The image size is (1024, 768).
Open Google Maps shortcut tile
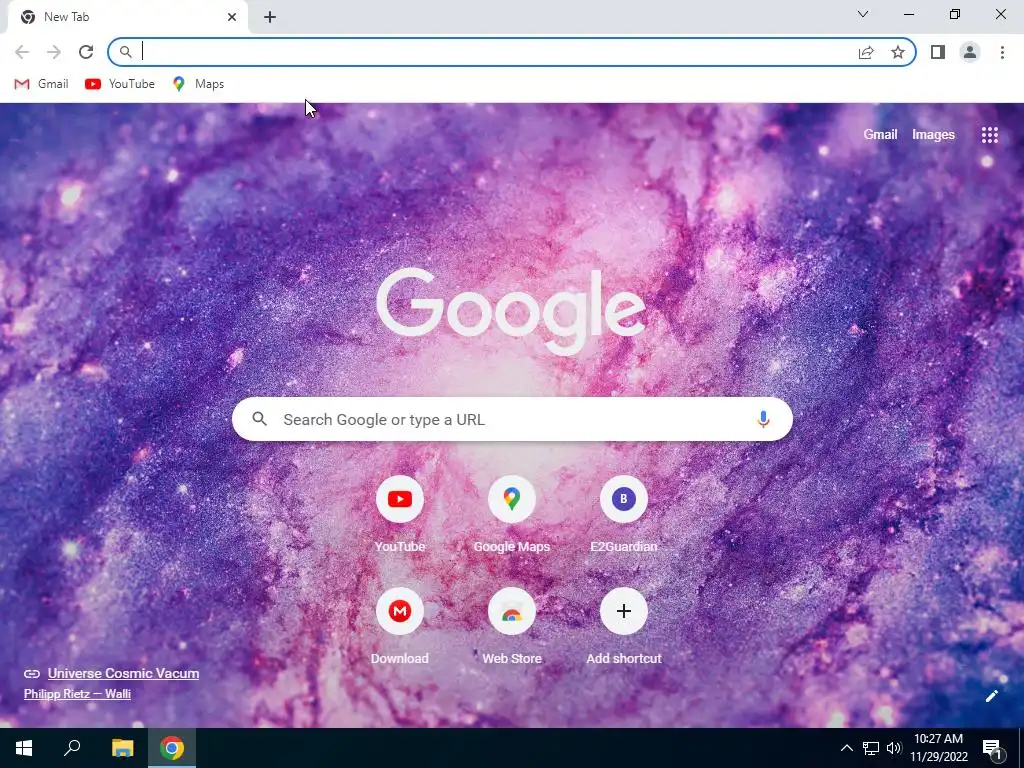(511, 516)
